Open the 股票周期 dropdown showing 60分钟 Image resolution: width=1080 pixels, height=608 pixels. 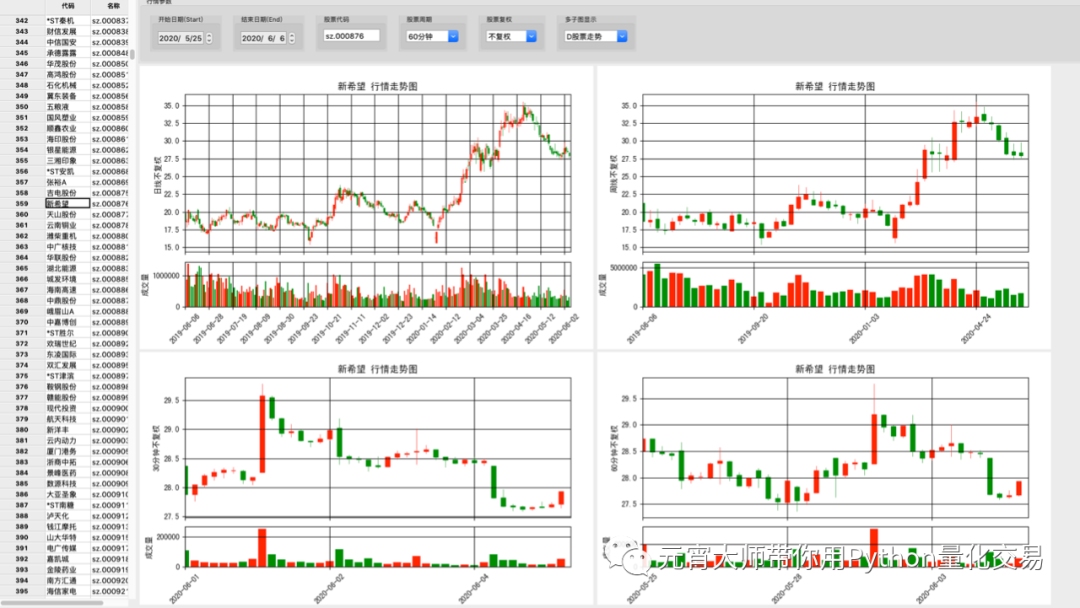[433, 36]
